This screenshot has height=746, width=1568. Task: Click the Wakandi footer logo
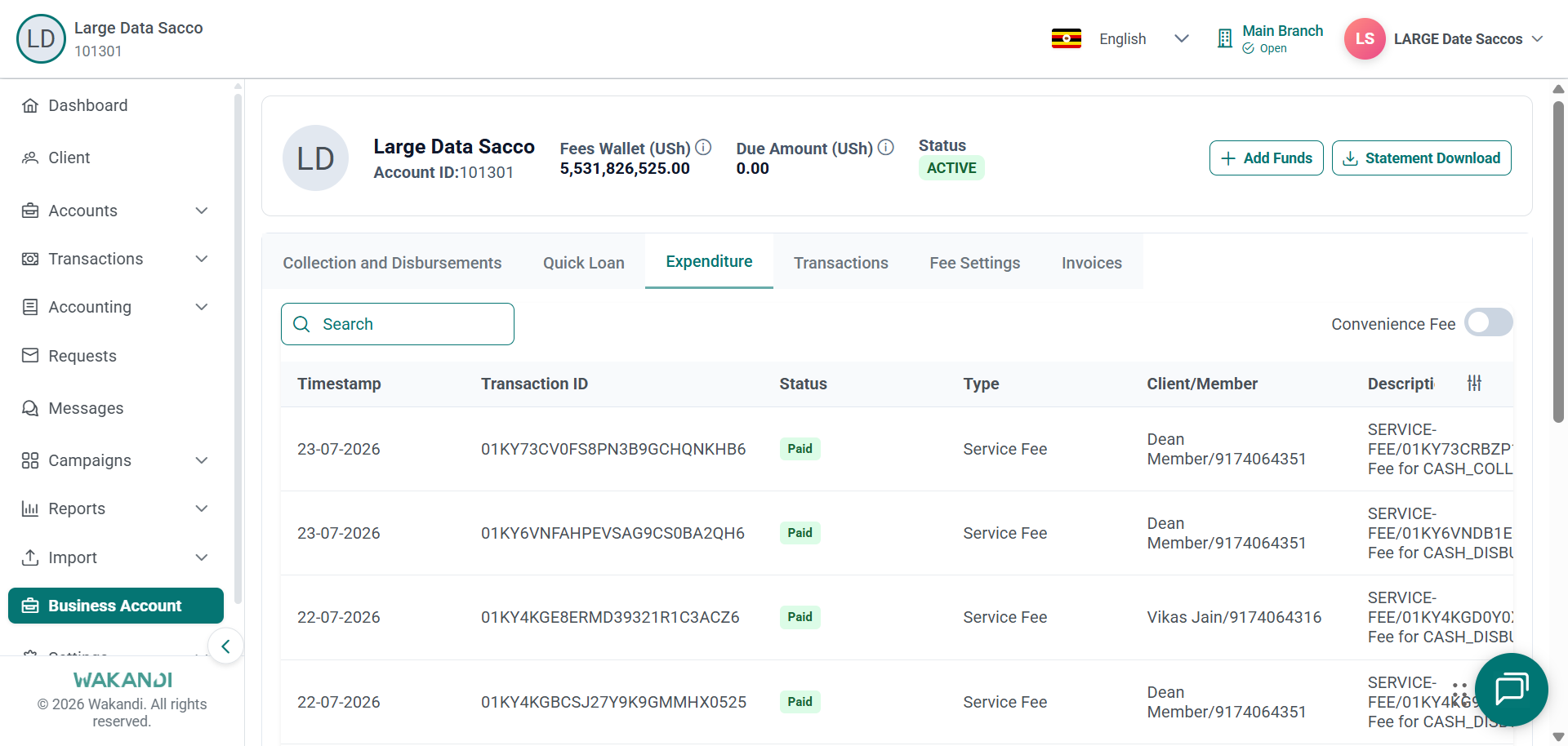pos(122,680)
